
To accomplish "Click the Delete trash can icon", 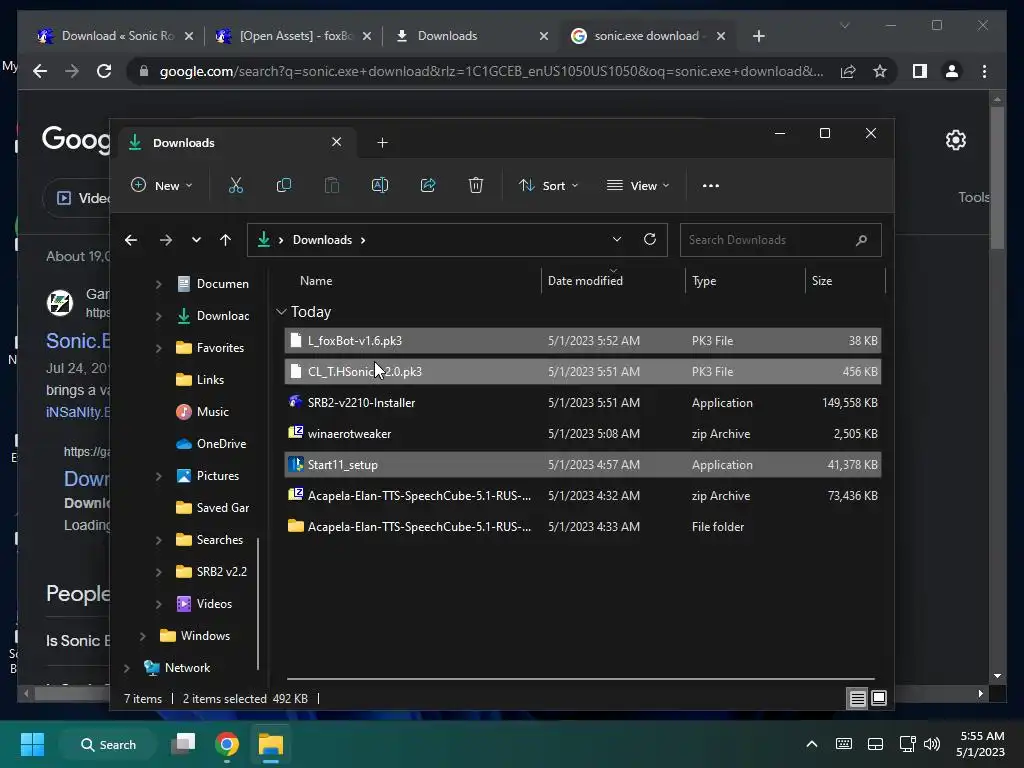I will tap(475, 185).
